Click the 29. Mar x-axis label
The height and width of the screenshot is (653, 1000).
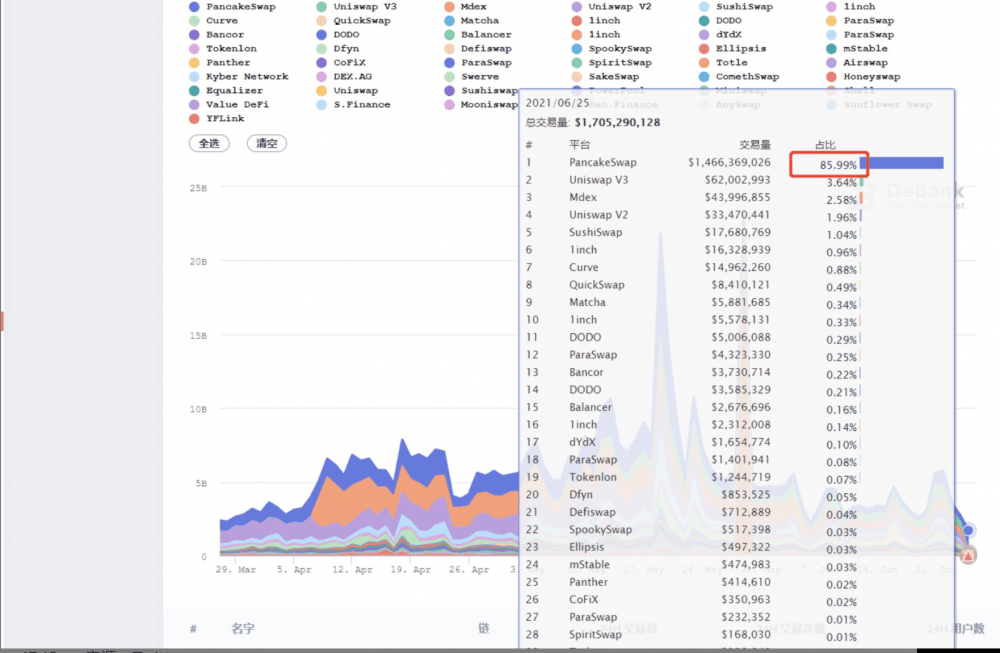click(x=236, y=569)
